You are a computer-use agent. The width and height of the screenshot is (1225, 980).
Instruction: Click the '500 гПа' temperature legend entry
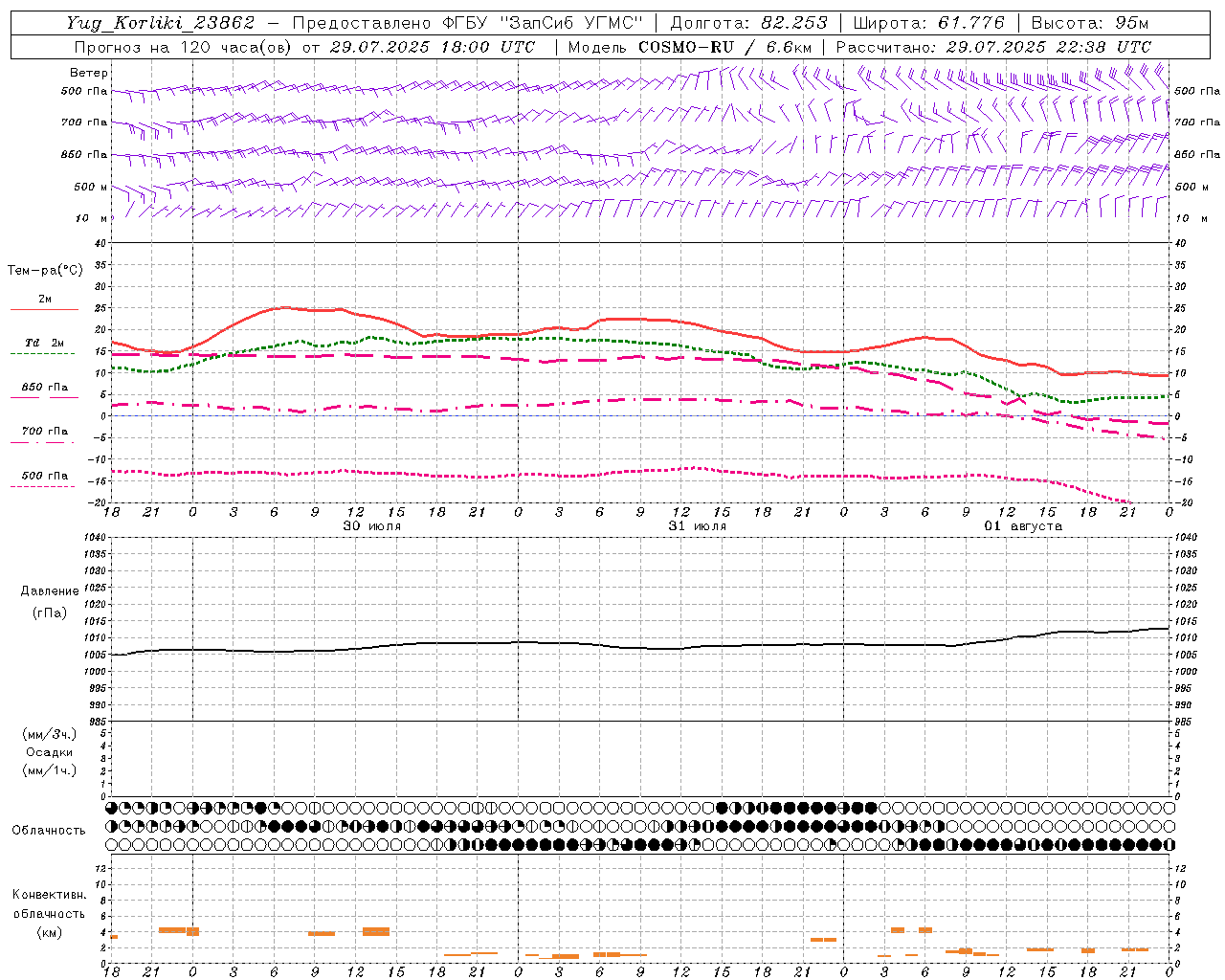click(45, 476)
